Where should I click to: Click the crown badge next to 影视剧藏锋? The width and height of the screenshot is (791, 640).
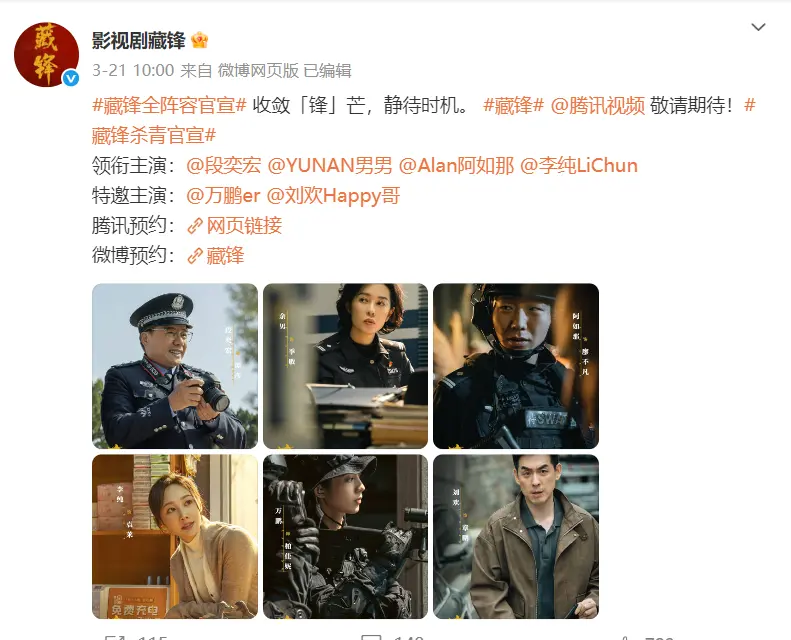tap(200, 40)
